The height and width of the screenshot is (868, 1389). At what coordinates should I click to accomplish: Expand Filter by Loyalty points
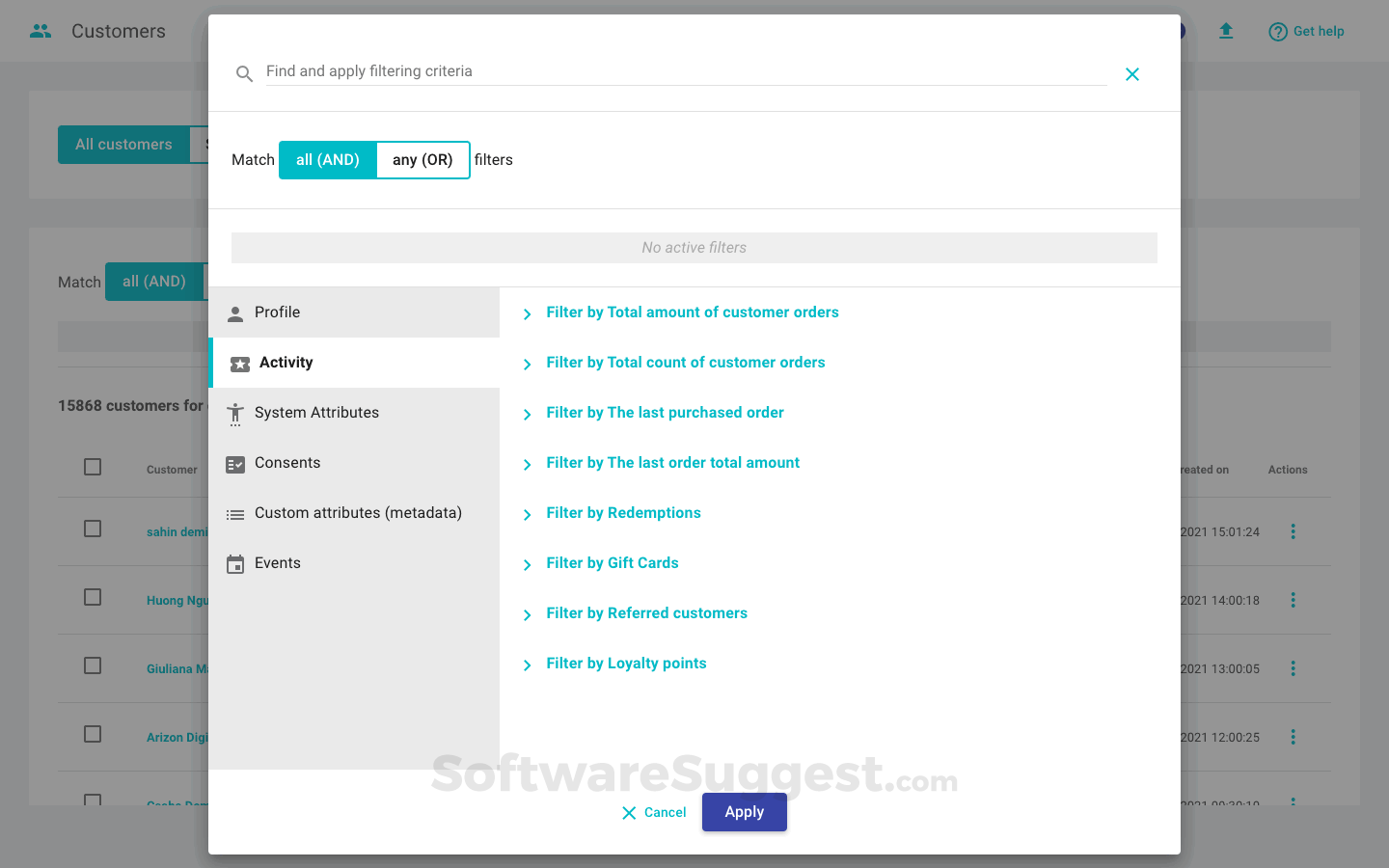click(x=626, y=663)
